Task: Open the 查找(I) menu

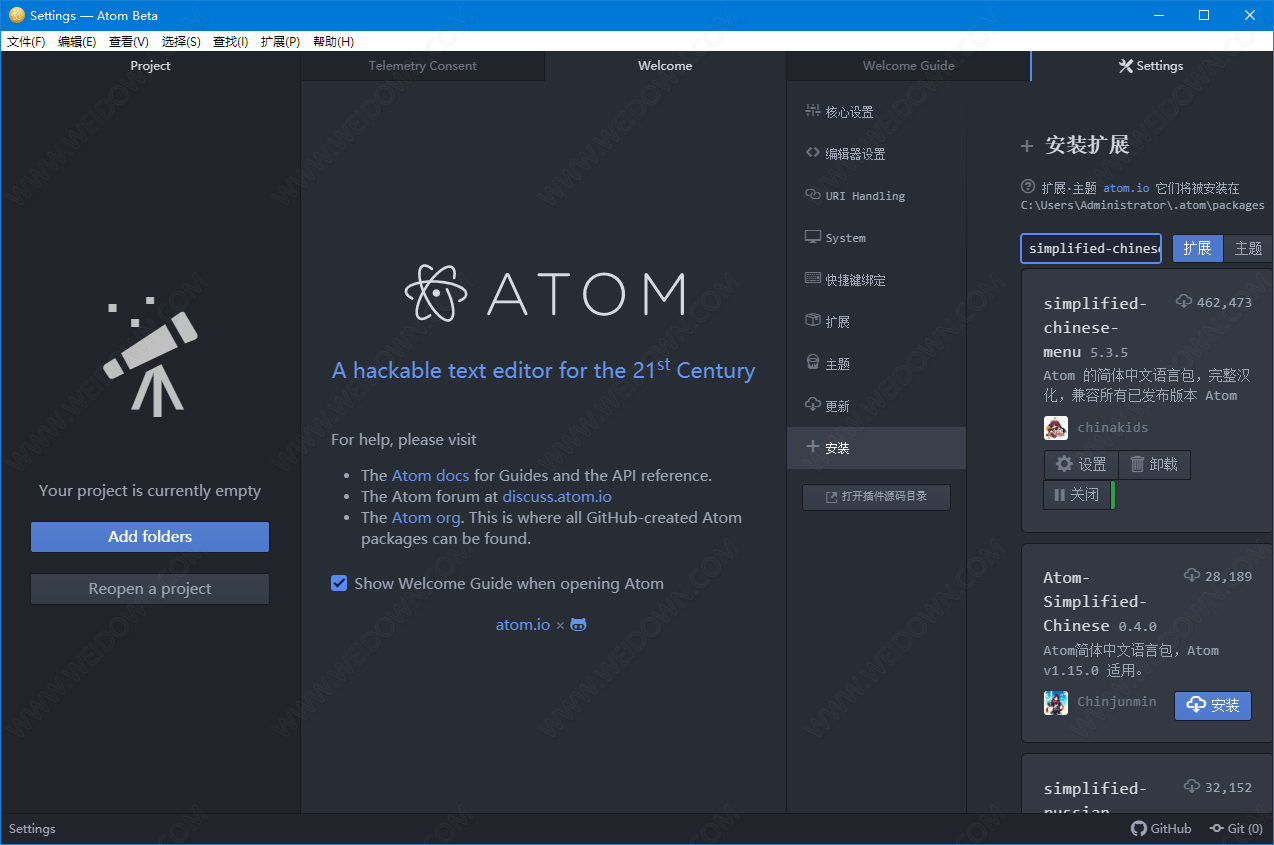Action: 231,41
